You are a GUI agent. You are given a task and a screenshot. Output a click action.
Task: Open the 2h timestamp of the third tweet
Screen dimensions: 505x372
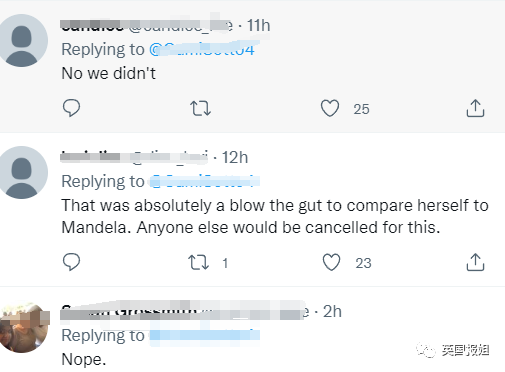click(332, 311)
